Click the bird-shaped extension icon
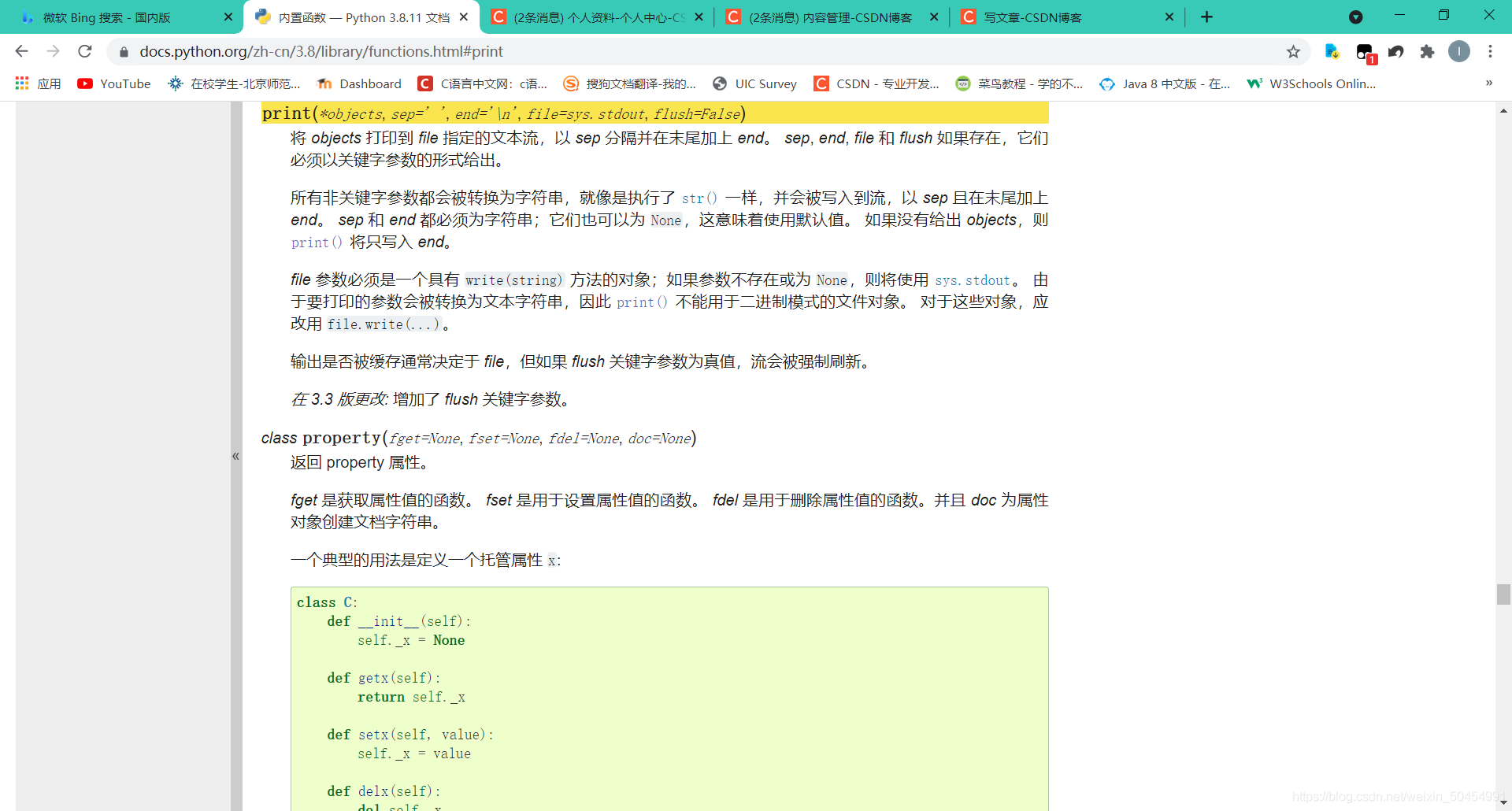 pos(1395,52)
